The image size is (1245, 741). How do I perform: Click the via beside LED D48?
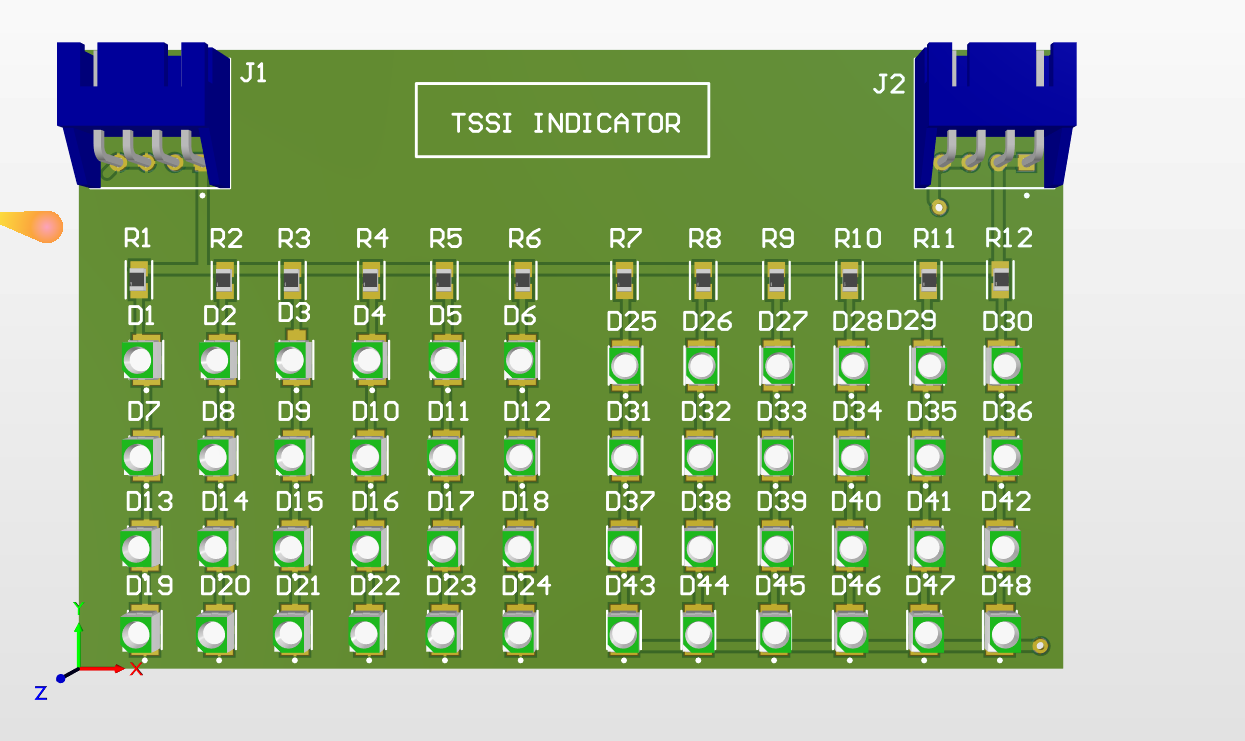coord(1041,646)
